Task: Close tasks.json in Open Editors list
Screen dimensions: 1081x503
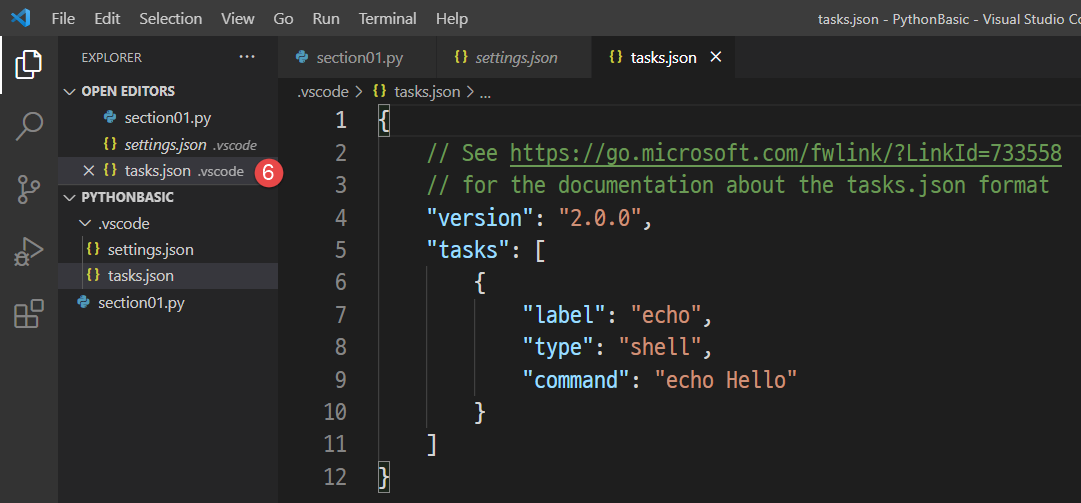Action: (x=88, y=171)
